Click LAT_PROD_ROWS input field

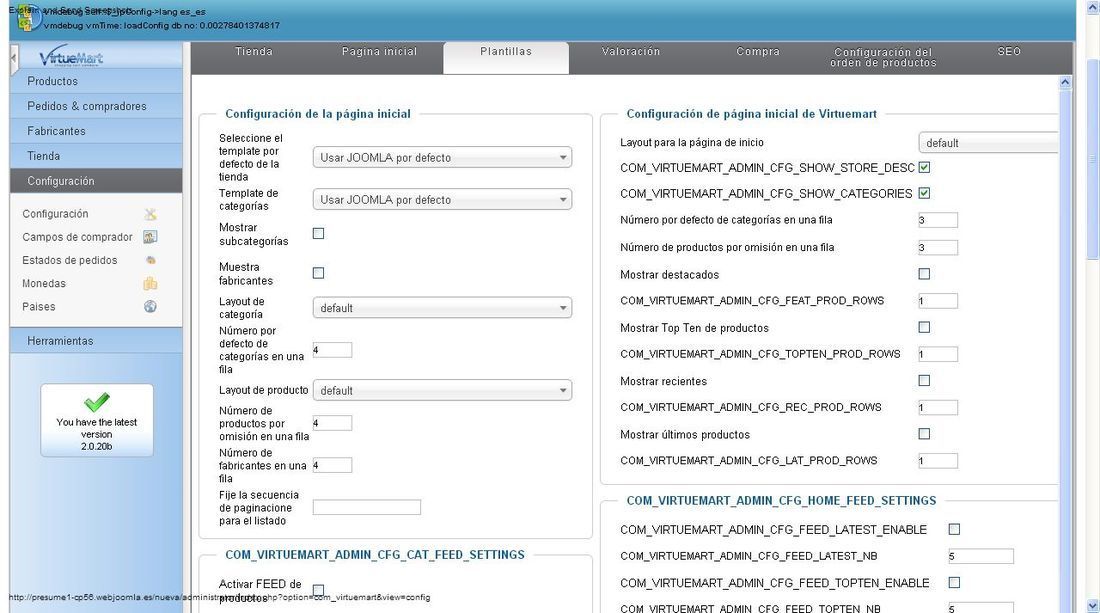click(938, 461)
